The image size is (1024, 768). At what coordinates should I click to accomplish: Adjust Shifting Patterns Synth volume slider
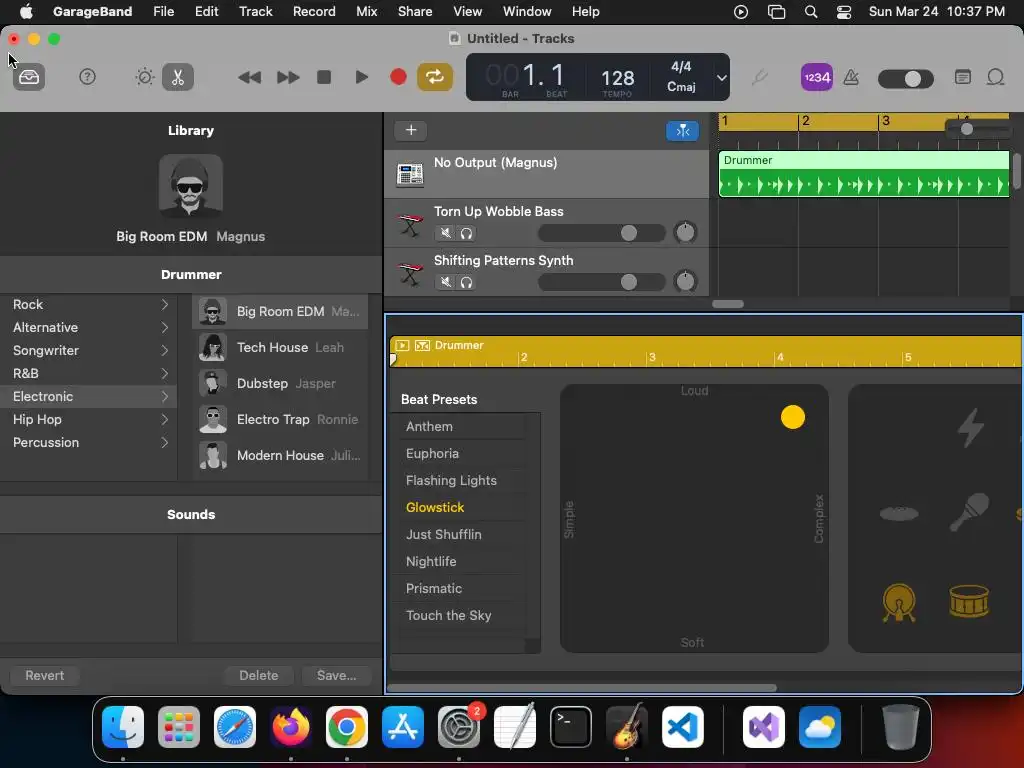pyautogui.click(x=601, y=281)
